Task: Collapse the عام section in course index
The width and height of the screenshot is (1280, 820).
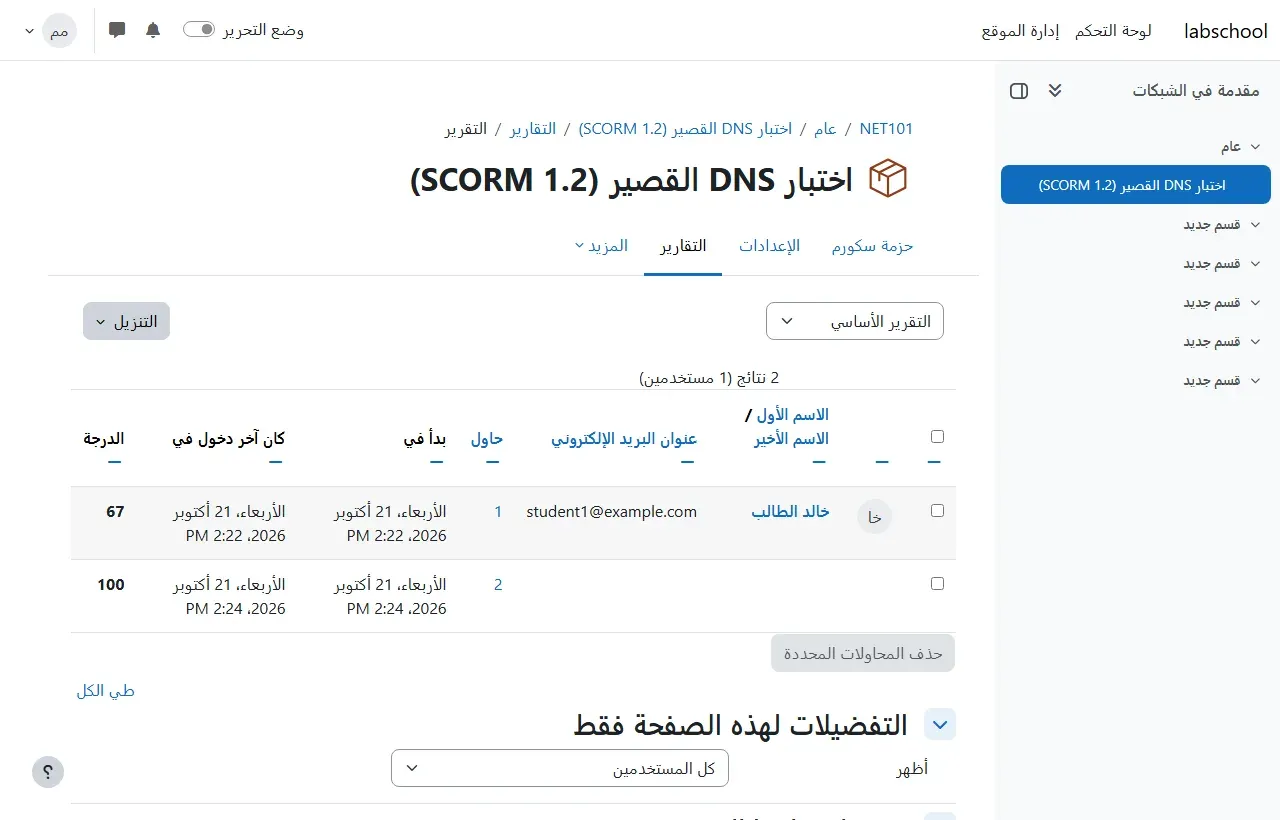Action: (1254, 147)
